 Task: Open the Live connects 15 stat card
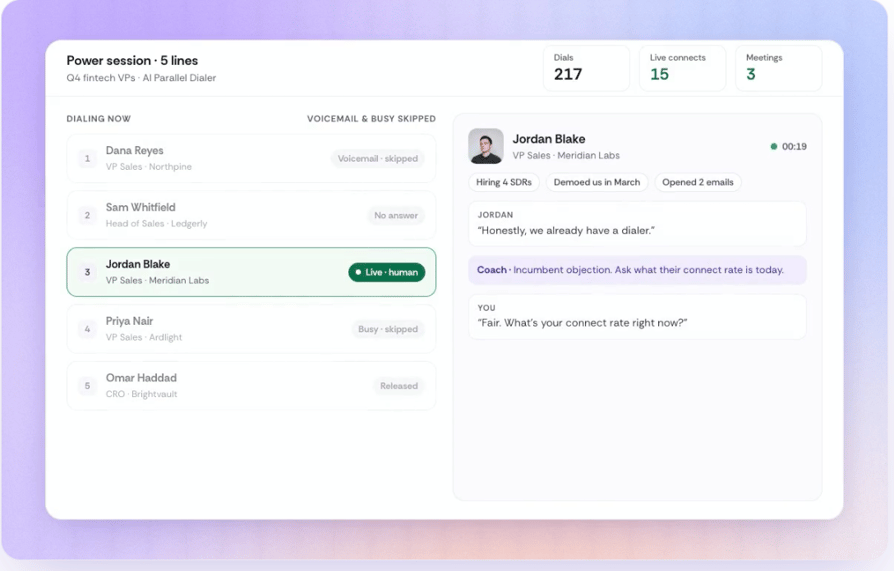point(682,68)
